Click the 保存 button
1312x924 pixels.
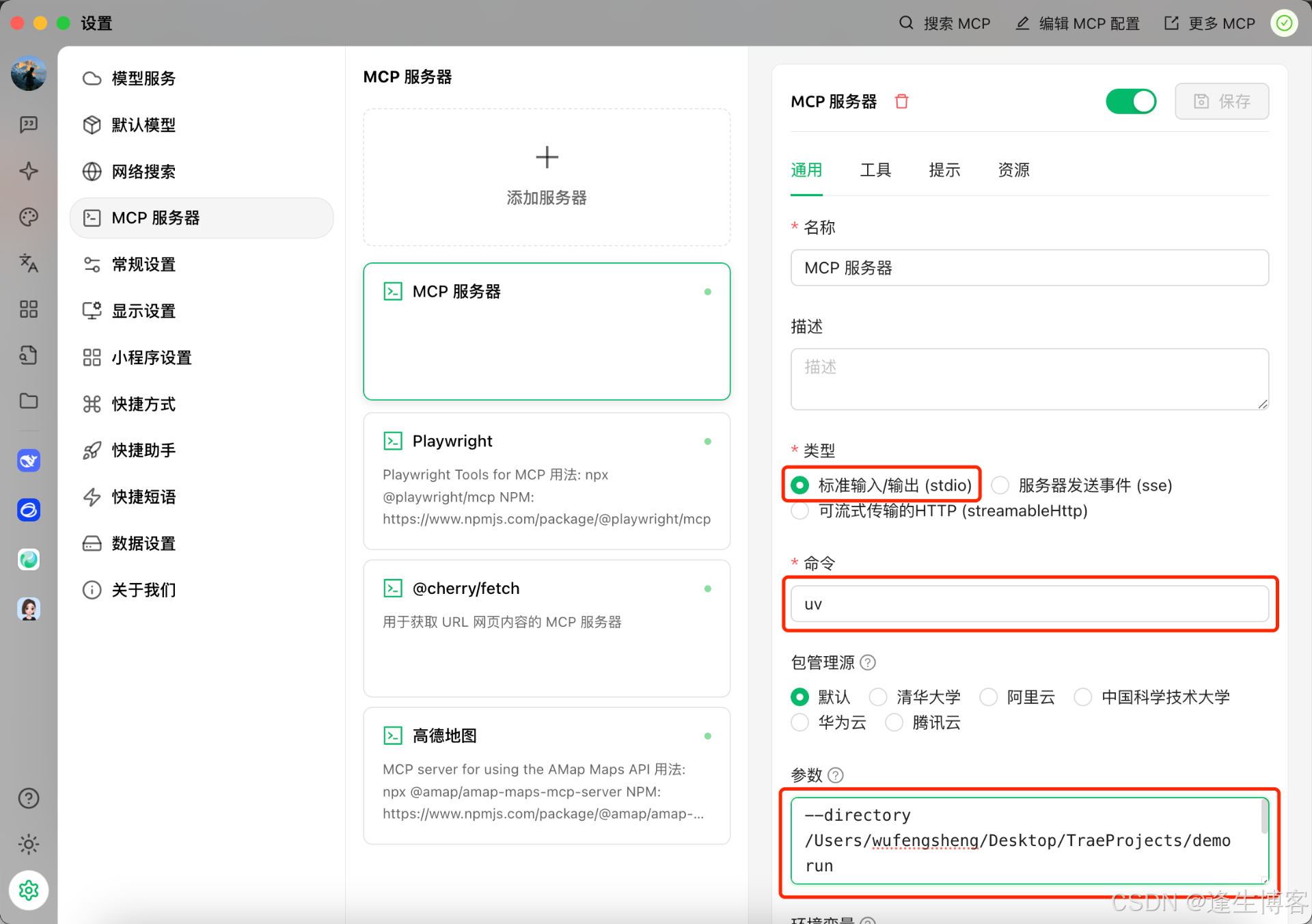pyautogui.click(x=1222, y=102)
